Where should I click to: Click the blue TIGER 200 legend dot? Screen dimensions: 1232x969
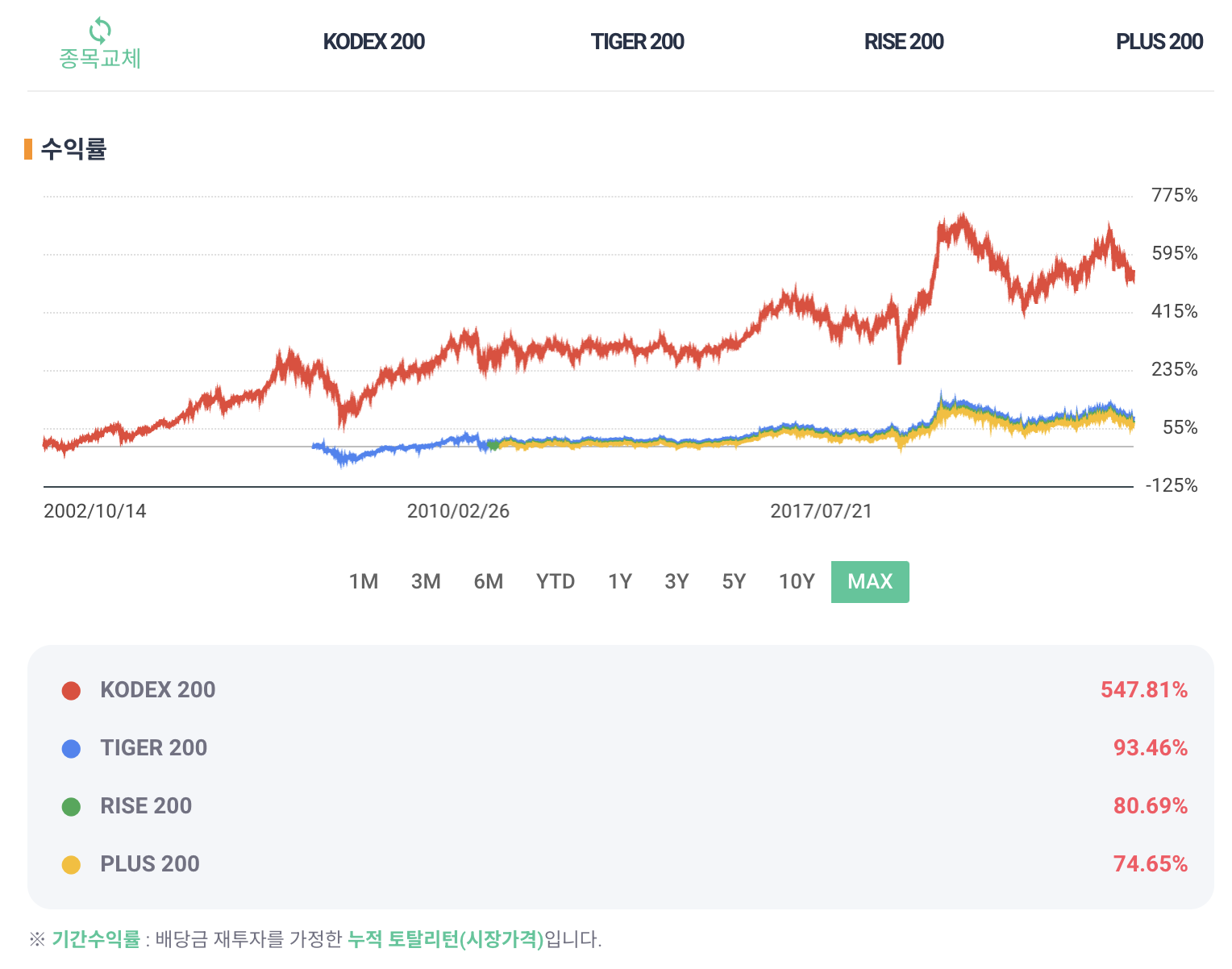71,749
